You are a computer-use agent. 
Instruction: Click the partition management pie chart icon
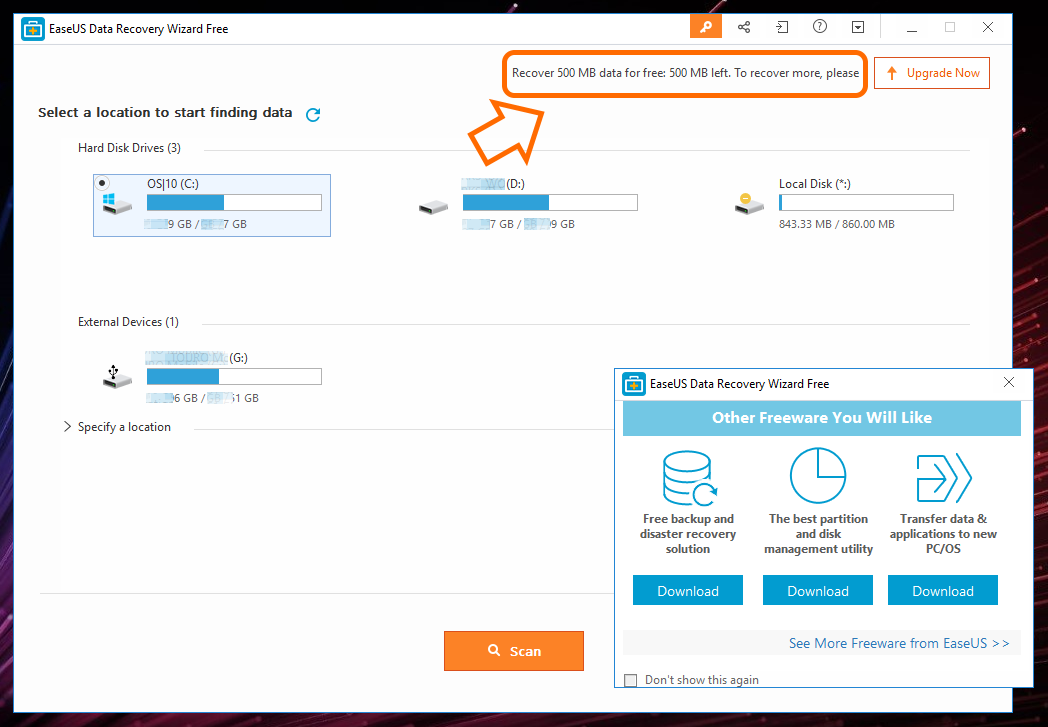(817, 476)
